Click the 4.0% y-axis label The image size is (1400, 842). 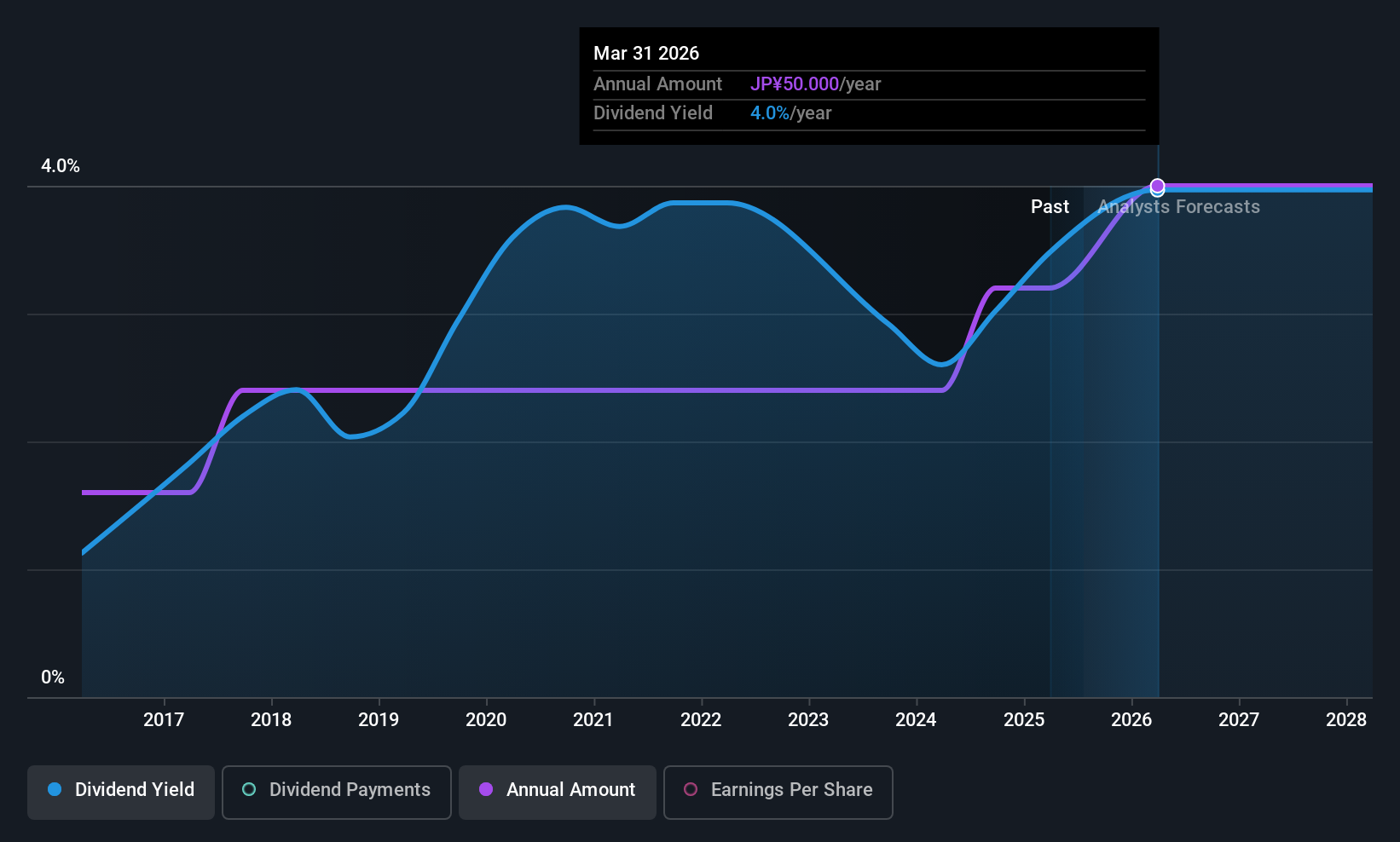pyautogui.click(x=61, y=166)
